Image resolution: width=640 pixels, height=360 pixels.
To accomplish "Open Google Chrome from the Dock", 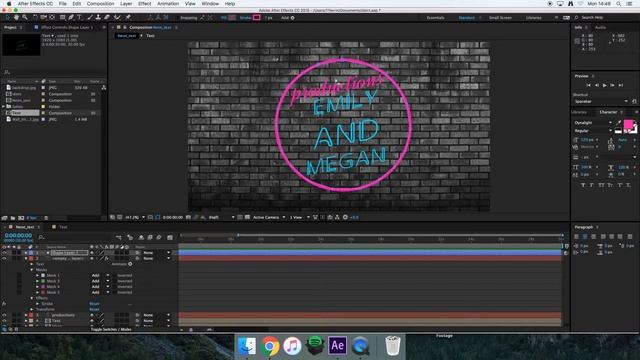I will tap(270, 347).
